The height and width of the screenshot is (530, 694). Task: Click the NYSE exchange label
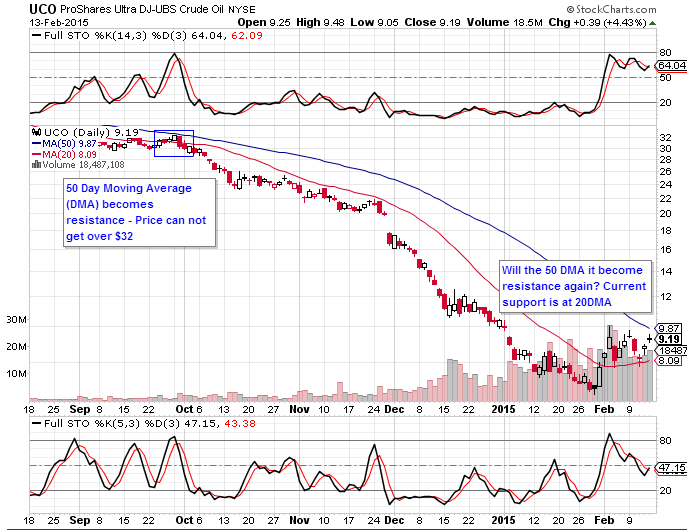[242, 9]
